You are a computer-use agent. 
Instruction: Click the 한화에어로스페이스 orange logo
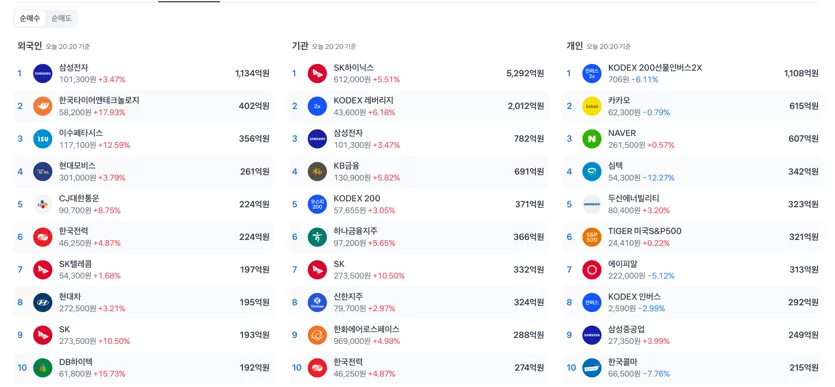[317, 335]
